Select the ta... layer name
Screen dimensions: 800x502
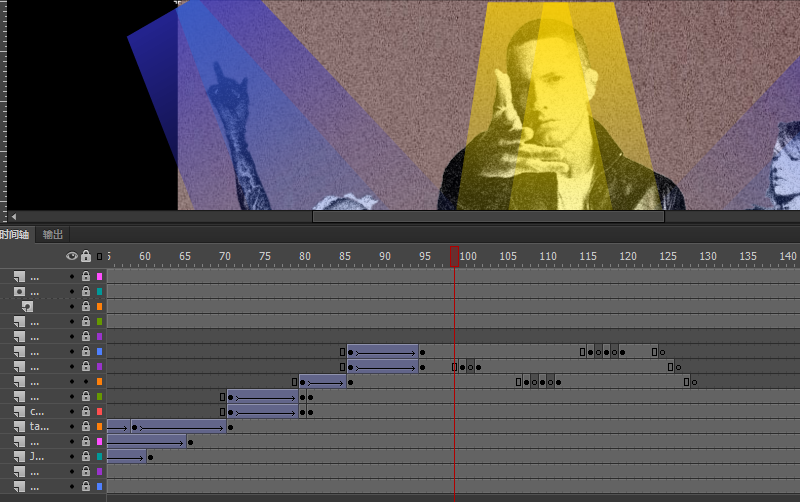(39, 426)
